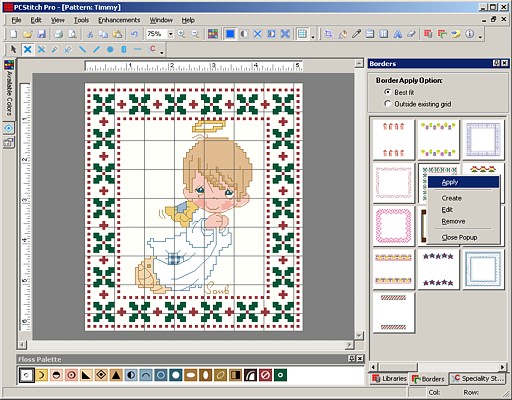The height and width of the screenshot is (400, 512).
Task: Select the text lettering tool
Action: point(398,34)
